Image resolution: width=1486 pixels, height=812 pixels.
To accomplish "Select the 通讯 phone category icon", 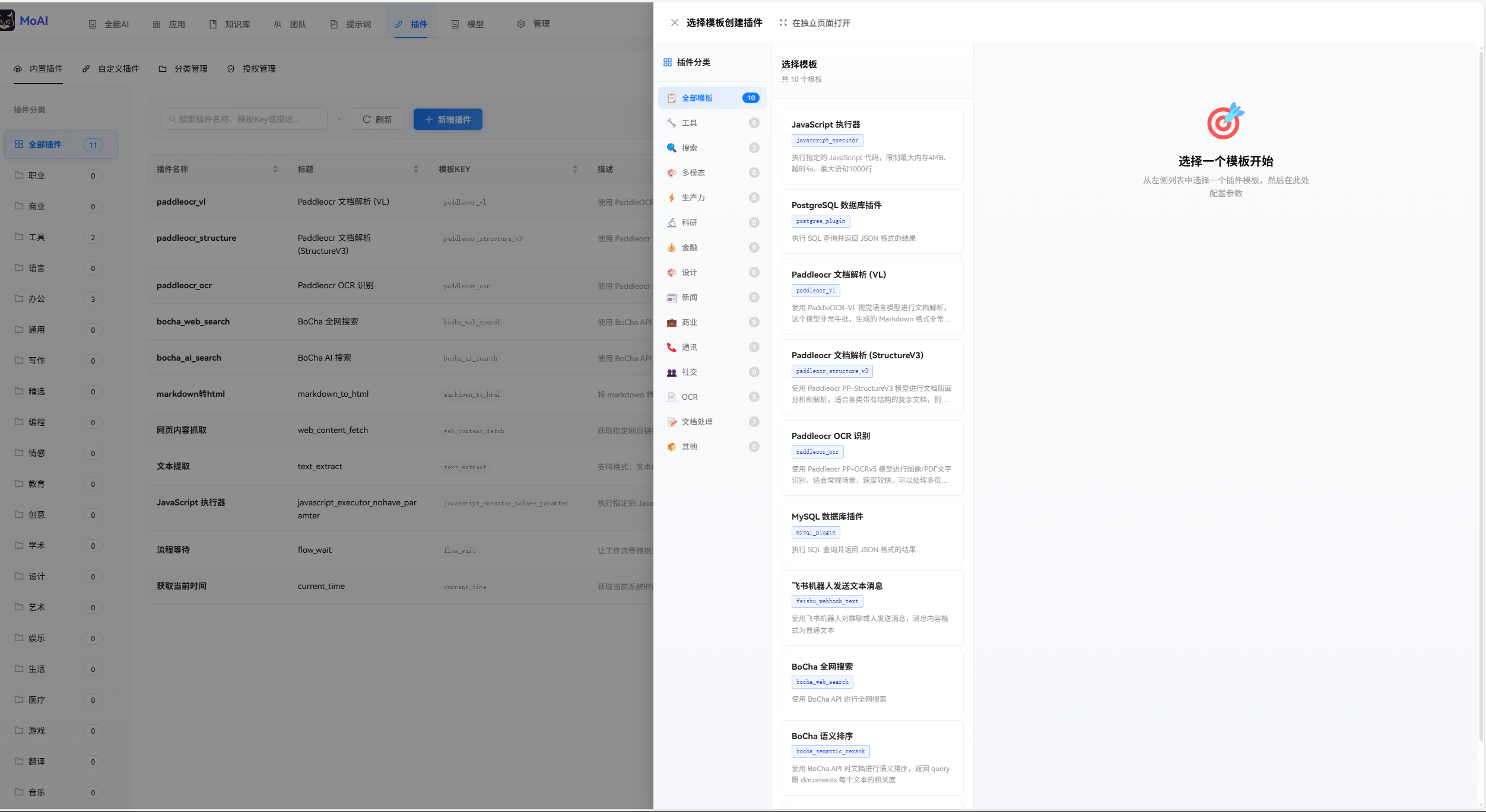I will point(671,347).
